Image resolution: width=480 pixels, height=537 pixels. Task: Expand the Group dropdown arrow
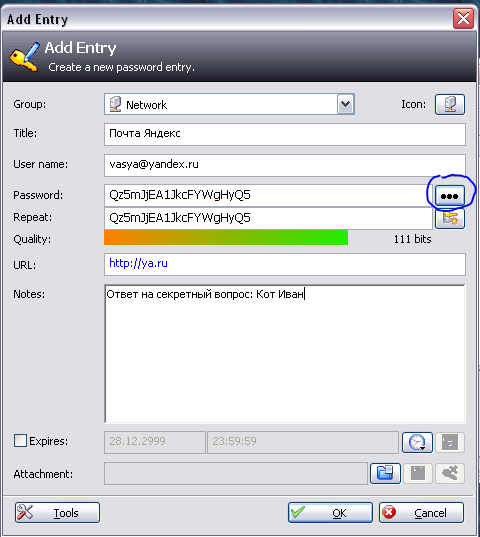(345, 104)
